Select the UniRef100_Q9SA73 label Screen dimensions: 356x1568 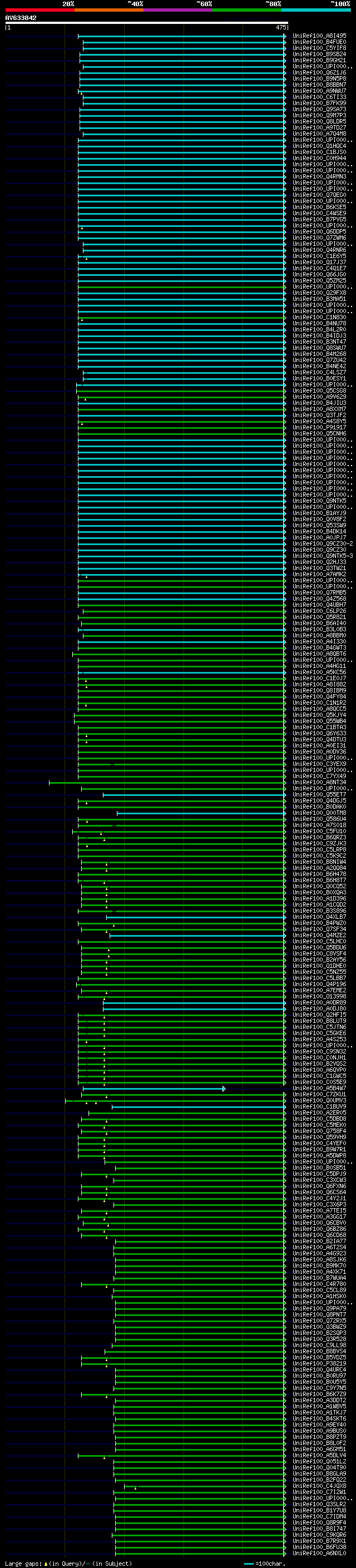tap(319, 109)
